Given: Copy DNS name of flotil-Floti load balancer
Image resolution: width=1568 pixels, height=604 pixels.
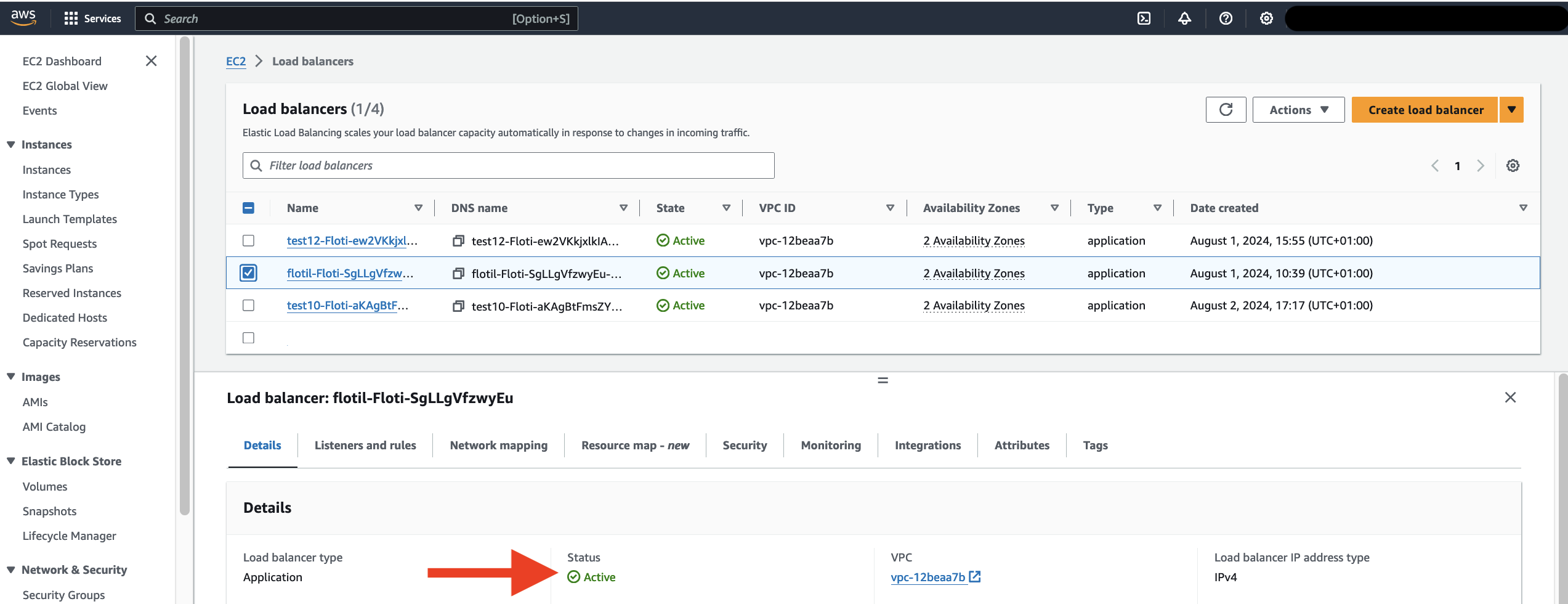Looking at the screenshot, I should (458, 273).
